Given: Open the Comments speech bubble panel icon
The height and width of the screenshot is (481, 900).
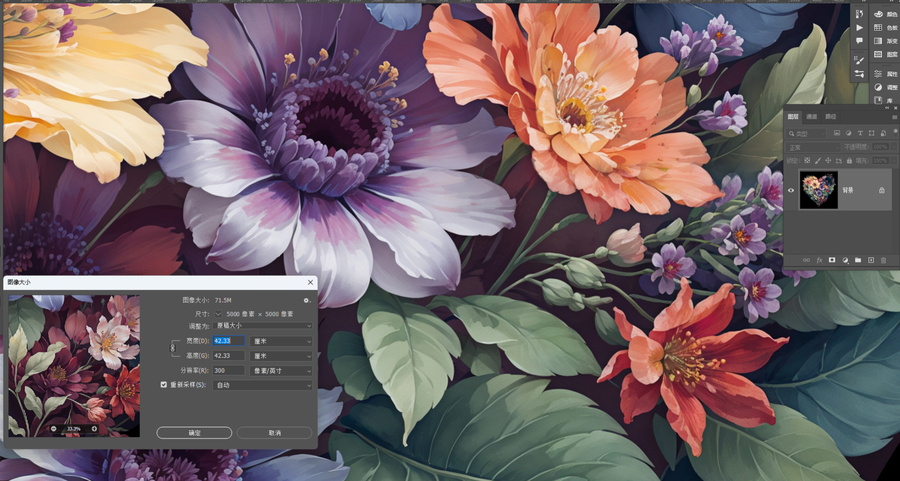Looking at the screenshot, I should [859, 41].
